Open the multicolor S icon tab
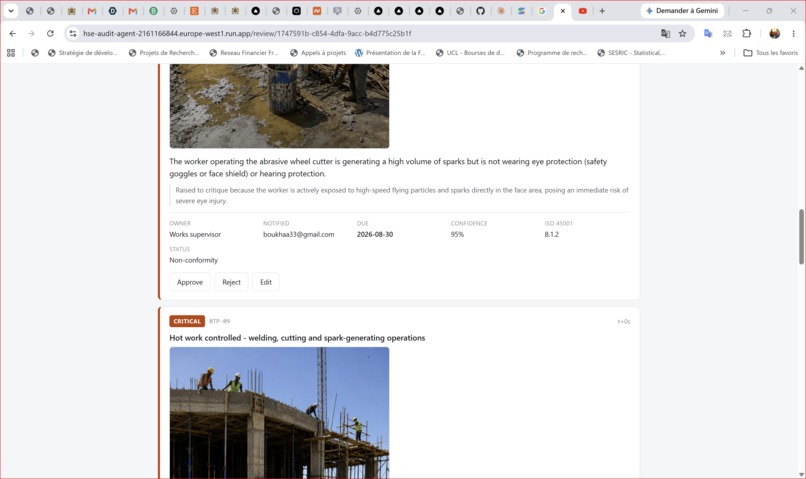This screenshot has height=479, width=806. pyautogui.click(x=521, y=11)
